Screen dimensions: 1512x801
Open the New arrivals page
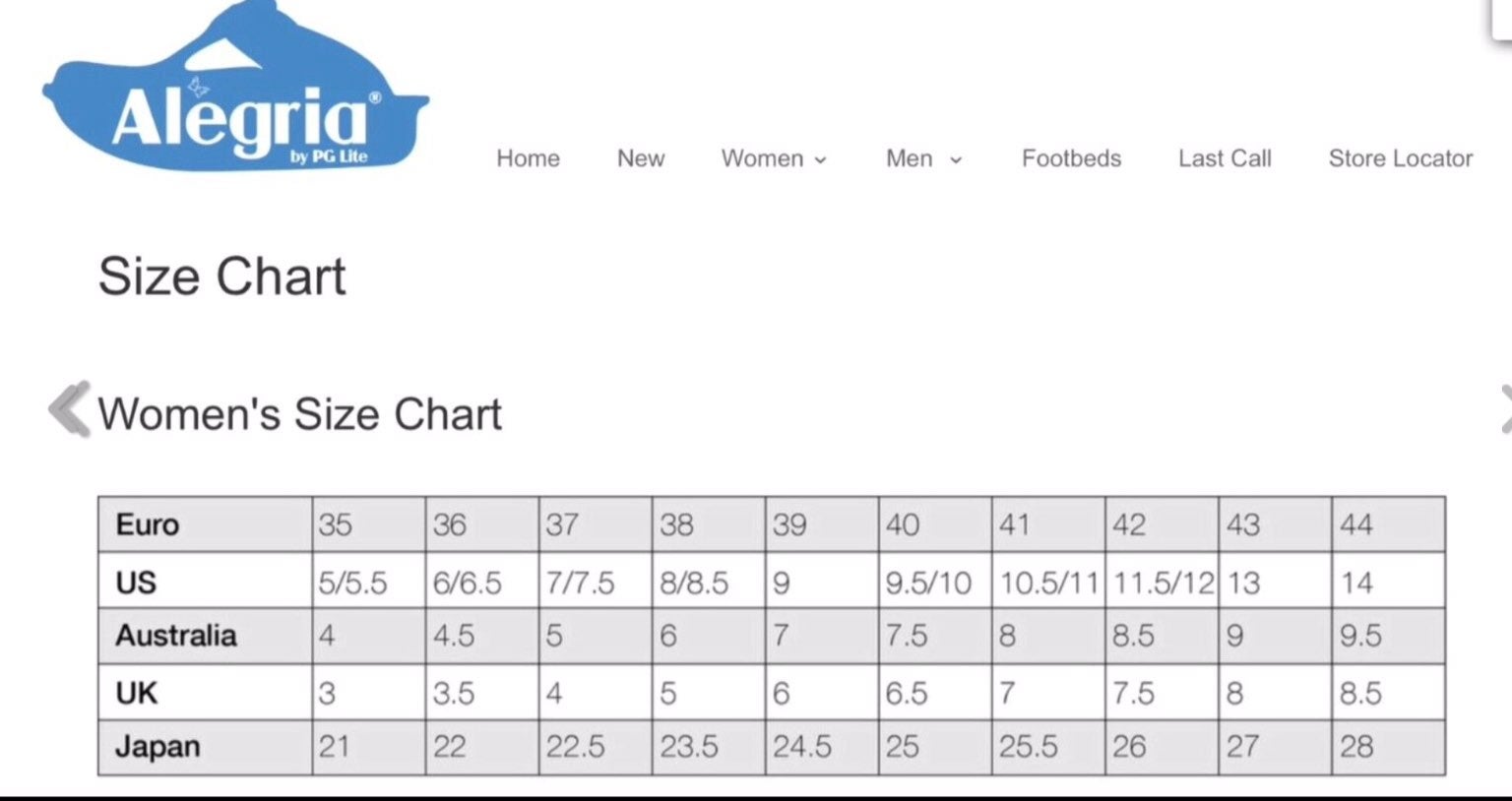(641, 158)
